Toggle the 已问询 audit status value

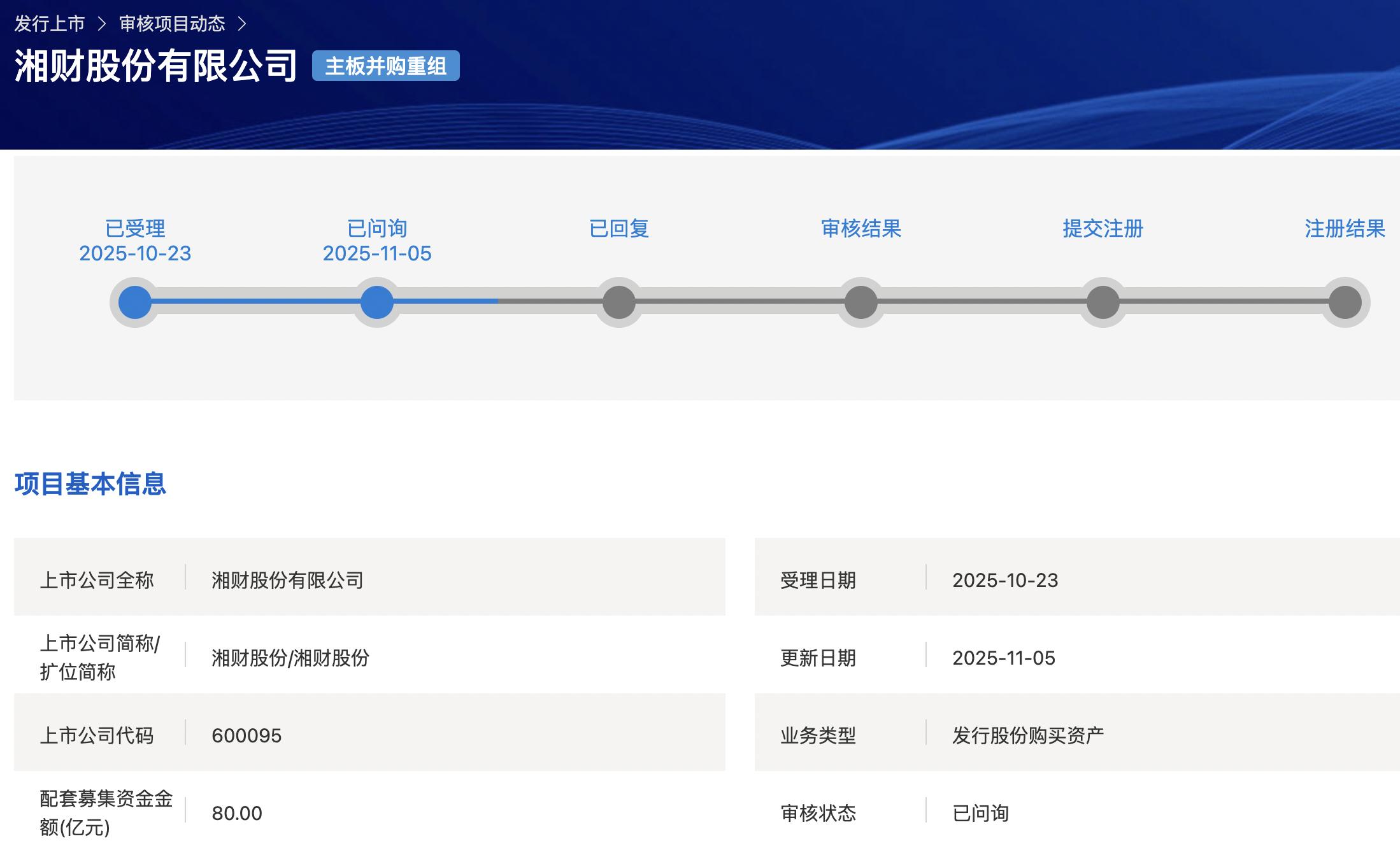980,812
